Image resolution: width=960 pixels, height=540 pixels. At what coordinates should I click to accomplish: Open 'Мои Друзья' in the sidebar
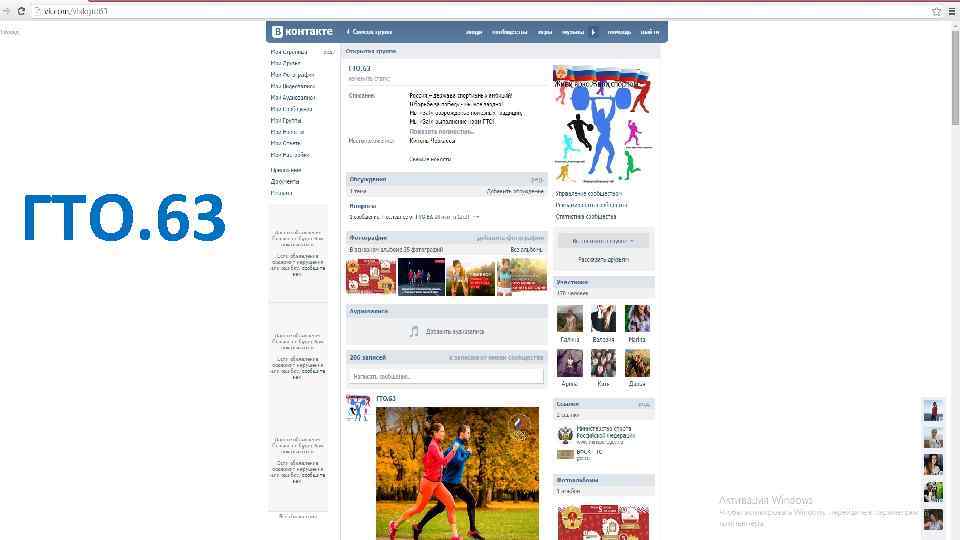(x=285, y=63)
